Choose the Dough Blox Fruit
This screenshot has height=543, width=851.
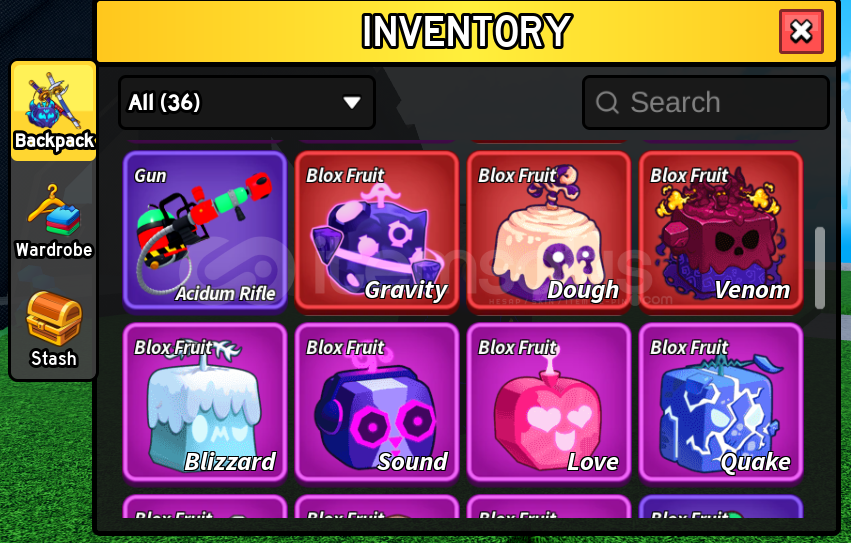549,232
